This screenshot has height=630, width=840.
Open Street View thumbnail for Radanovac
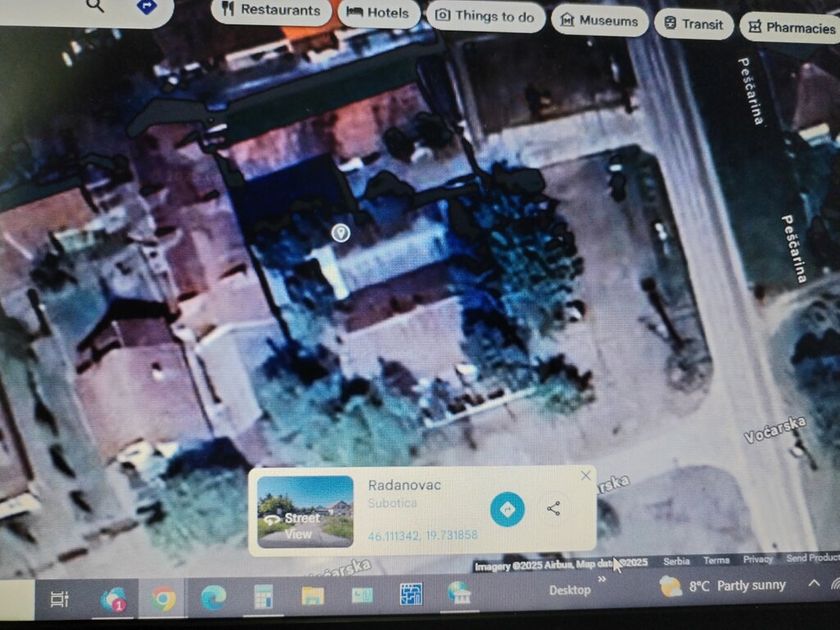coord(305,511)
